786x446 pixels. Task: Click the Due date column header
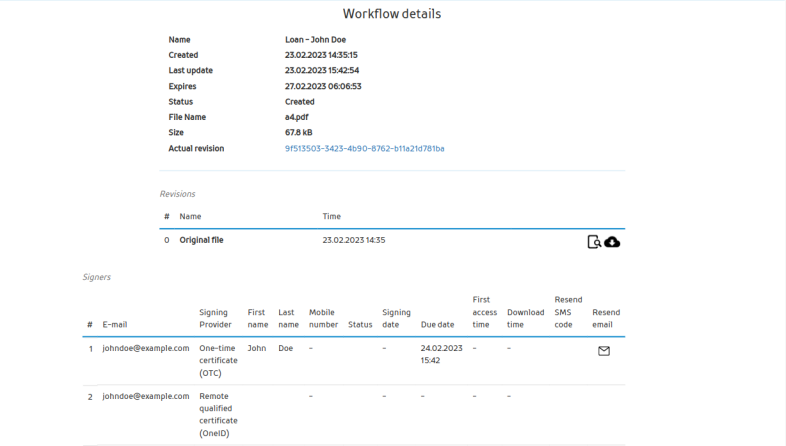coord(438,324)
